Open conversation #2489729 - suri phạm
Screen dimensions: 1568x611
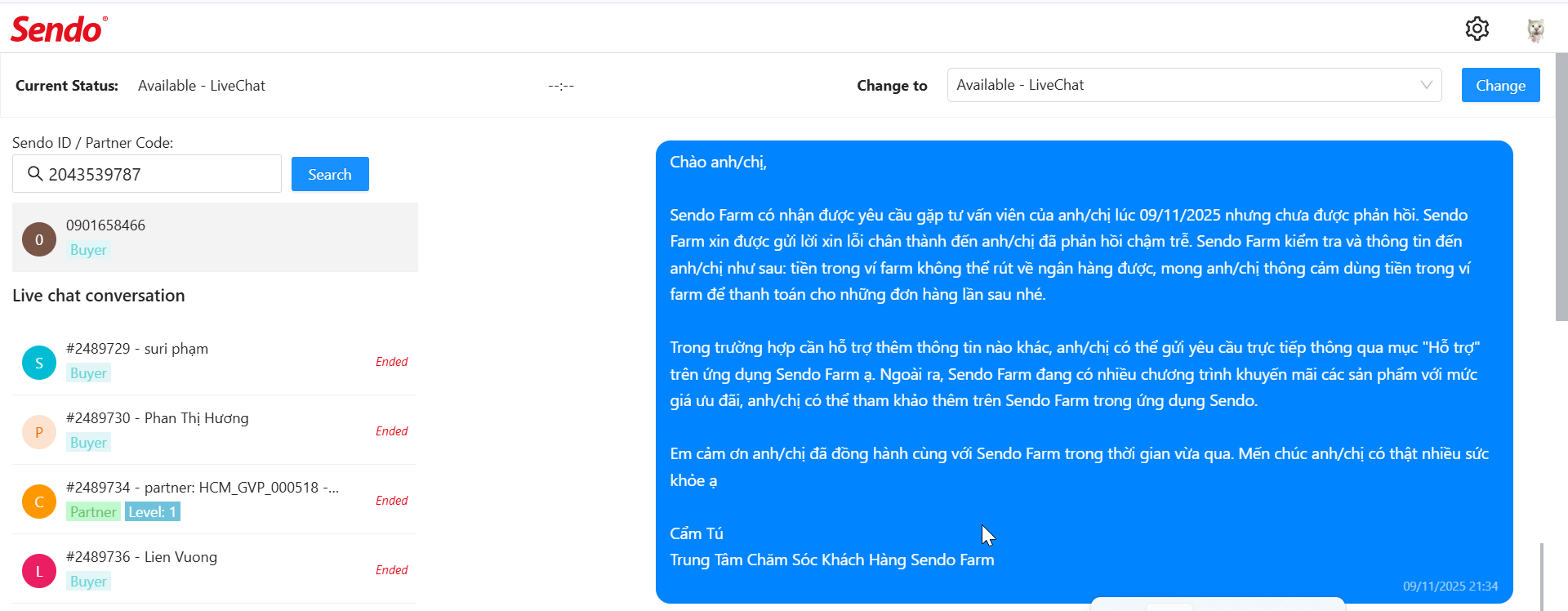(x=215, y=361)
